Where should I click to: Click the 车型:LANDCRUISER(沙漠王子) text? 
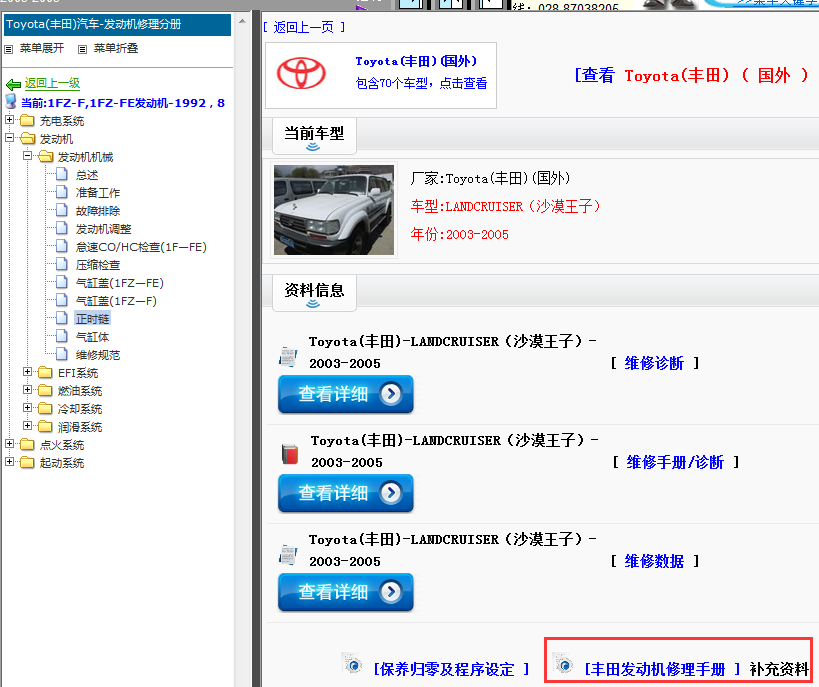click(x=505, y=206)
